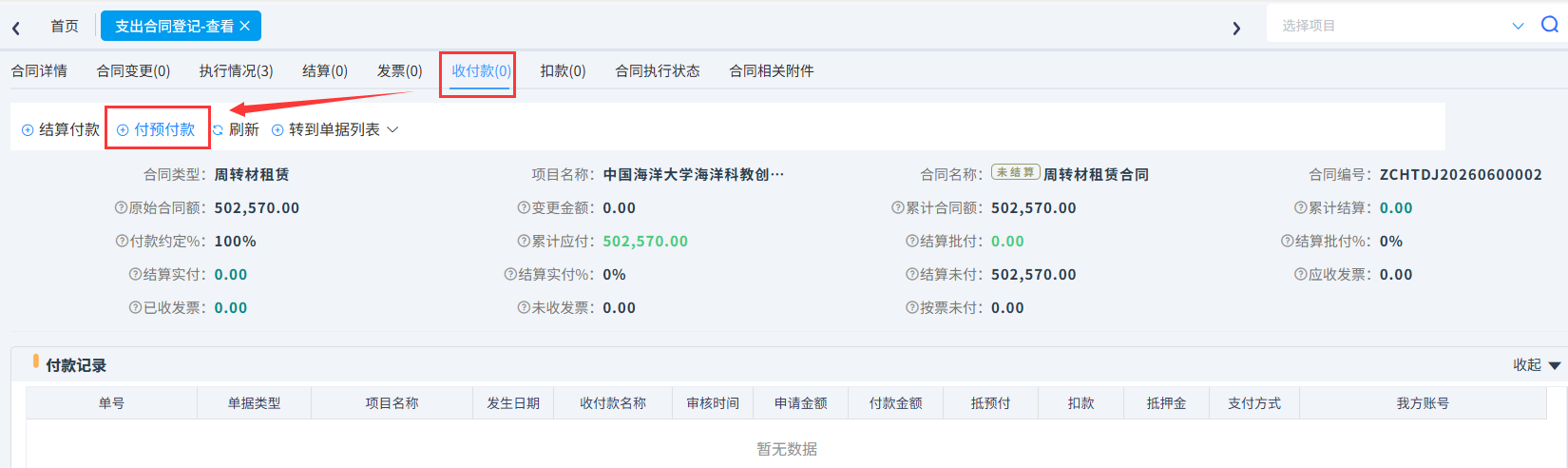
Task: Click the 结算批付 value 0.00
Action: click(x=1007, y=241)
